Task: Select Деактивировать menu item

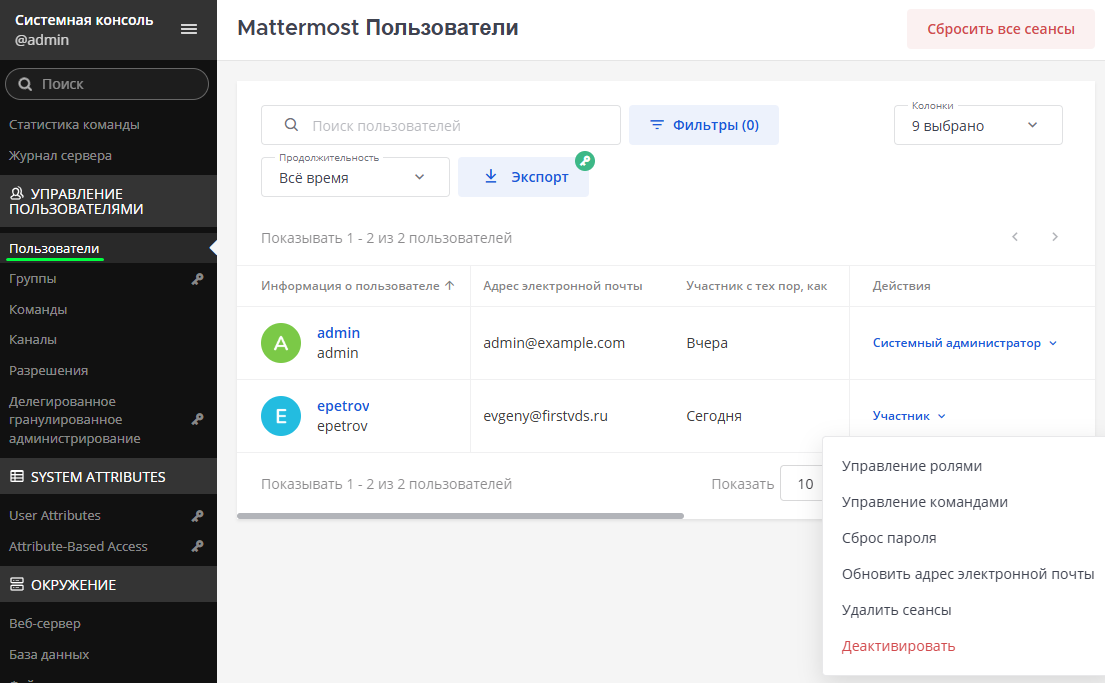Action: click(899, 646)
